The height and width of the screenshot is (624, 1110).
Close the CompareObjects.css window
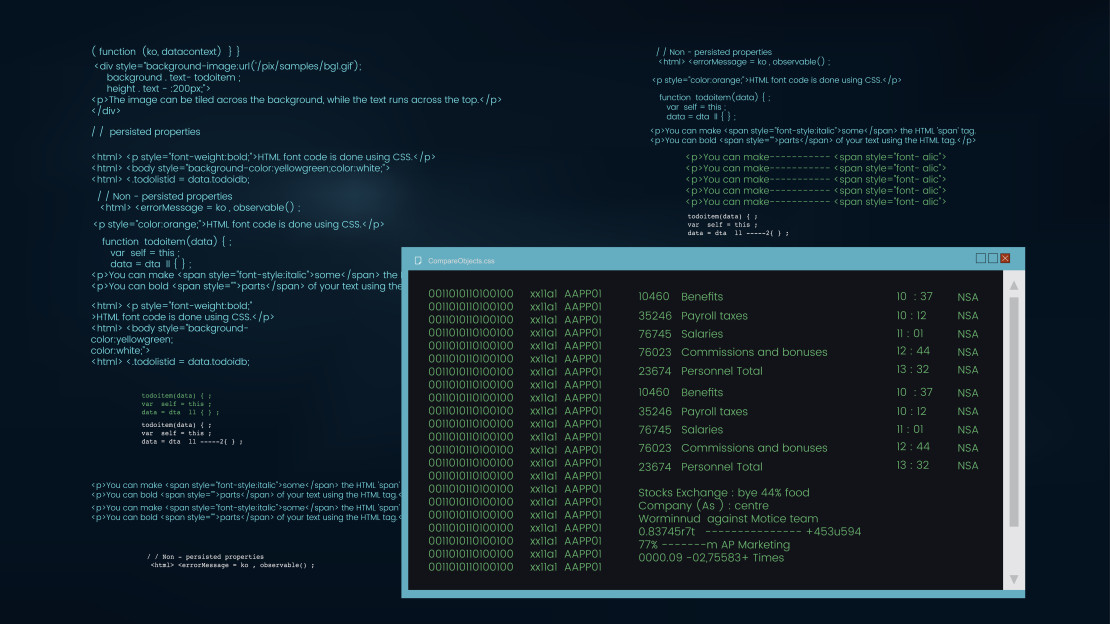(x=1005, y=258)
